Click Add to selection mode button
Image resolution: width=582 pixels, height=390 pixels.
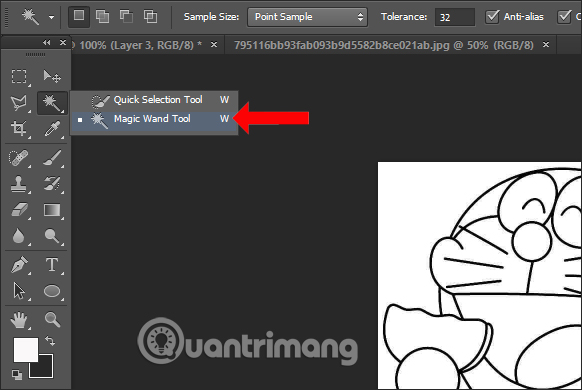click(102, 16)
